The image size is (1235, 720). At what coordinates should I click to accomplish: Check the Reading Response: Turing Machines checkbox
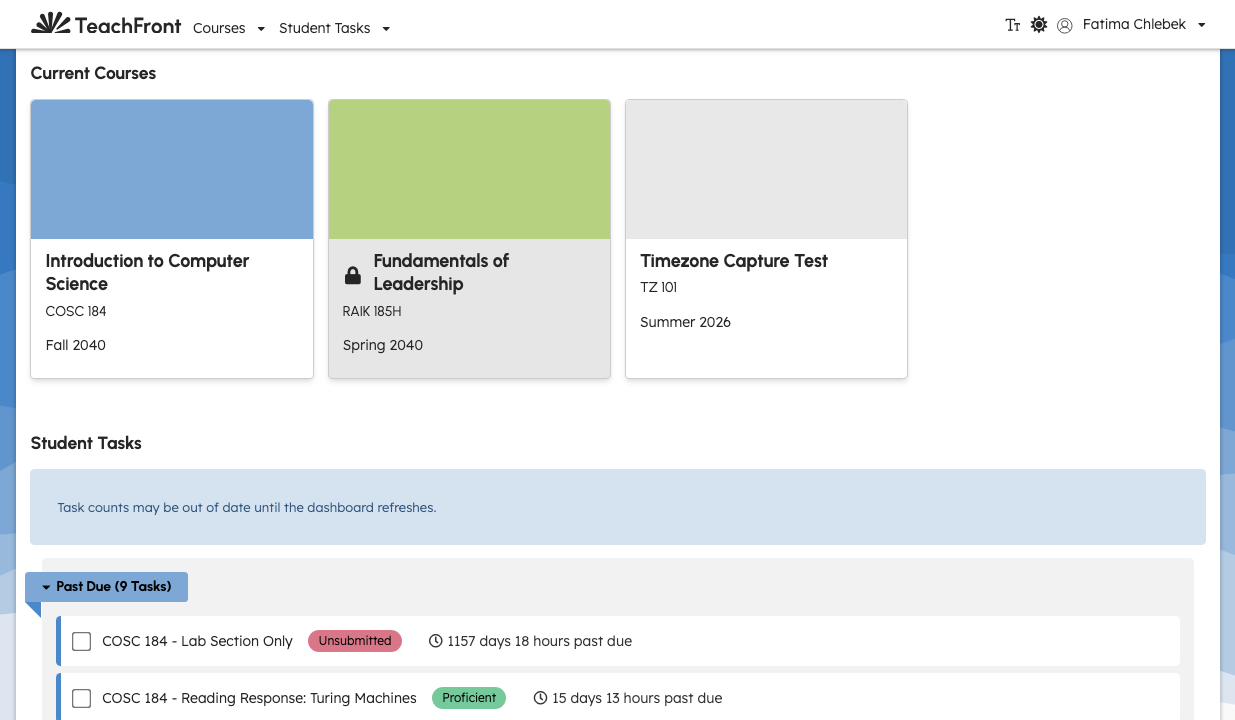82,698
